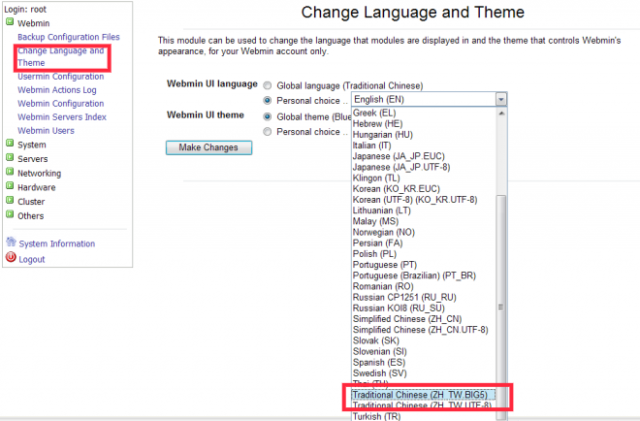Choose Japanese (JA_JP.EUC) option

pyautogui.click(x=424, y=156)
